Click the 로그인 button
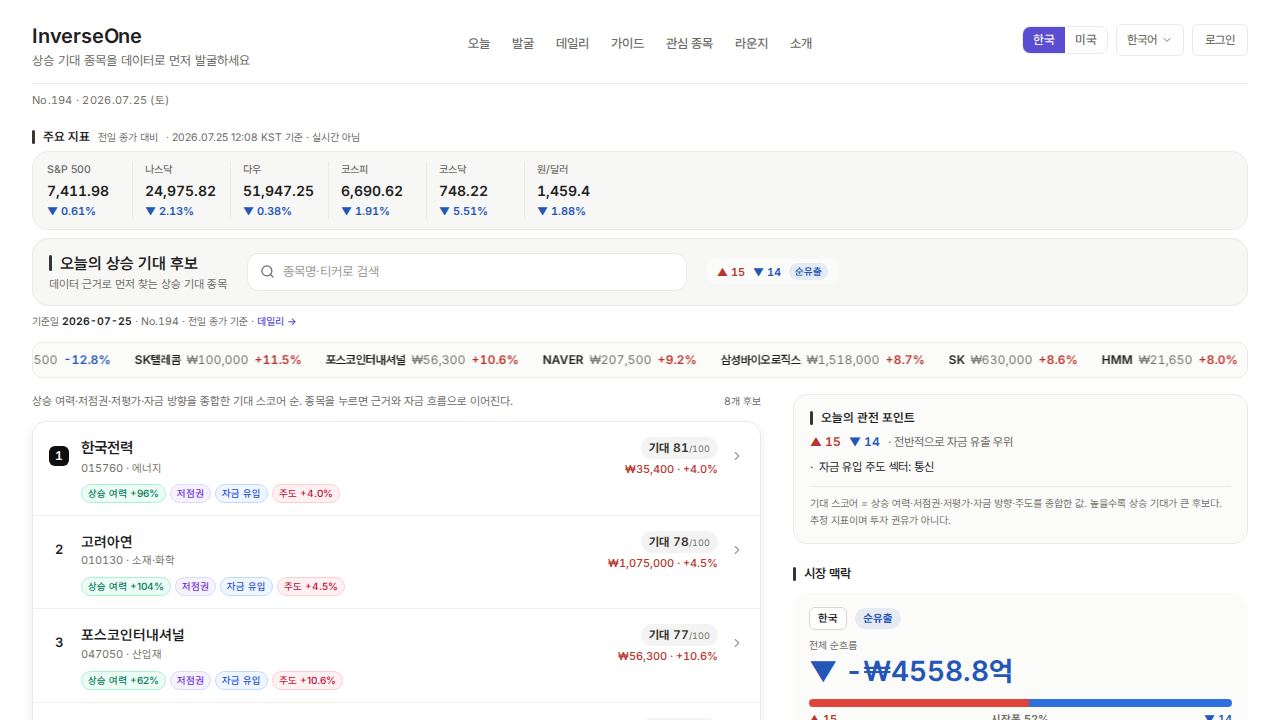 [x=1220, y=40]
